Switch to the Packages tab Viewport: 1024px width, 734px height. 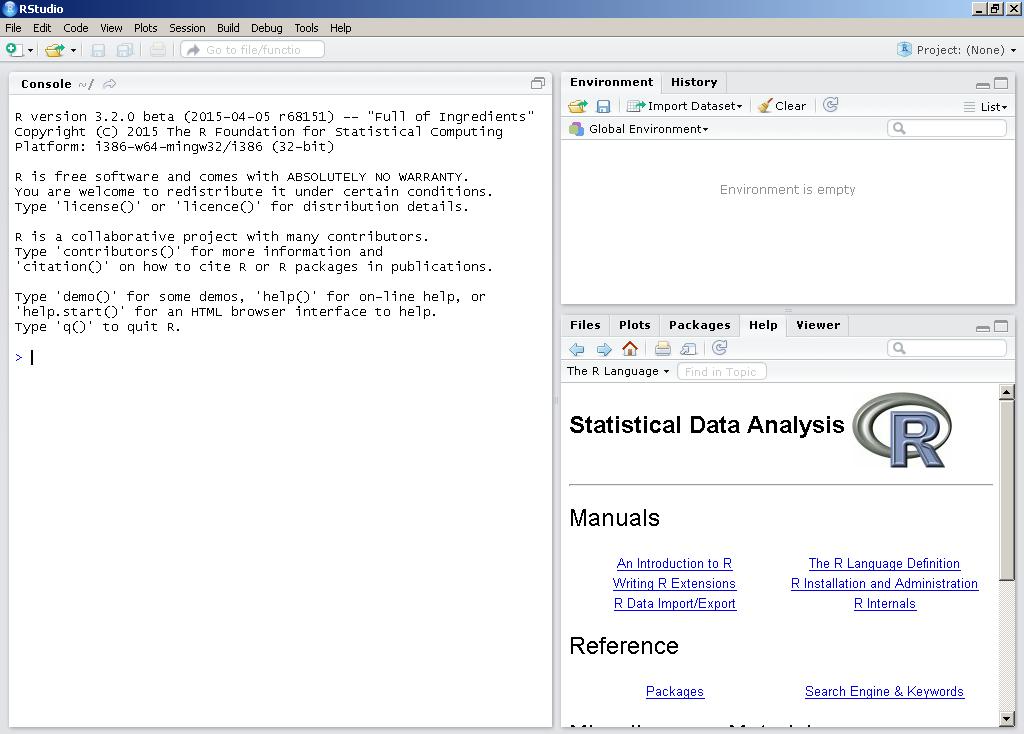tap(699, 325)
